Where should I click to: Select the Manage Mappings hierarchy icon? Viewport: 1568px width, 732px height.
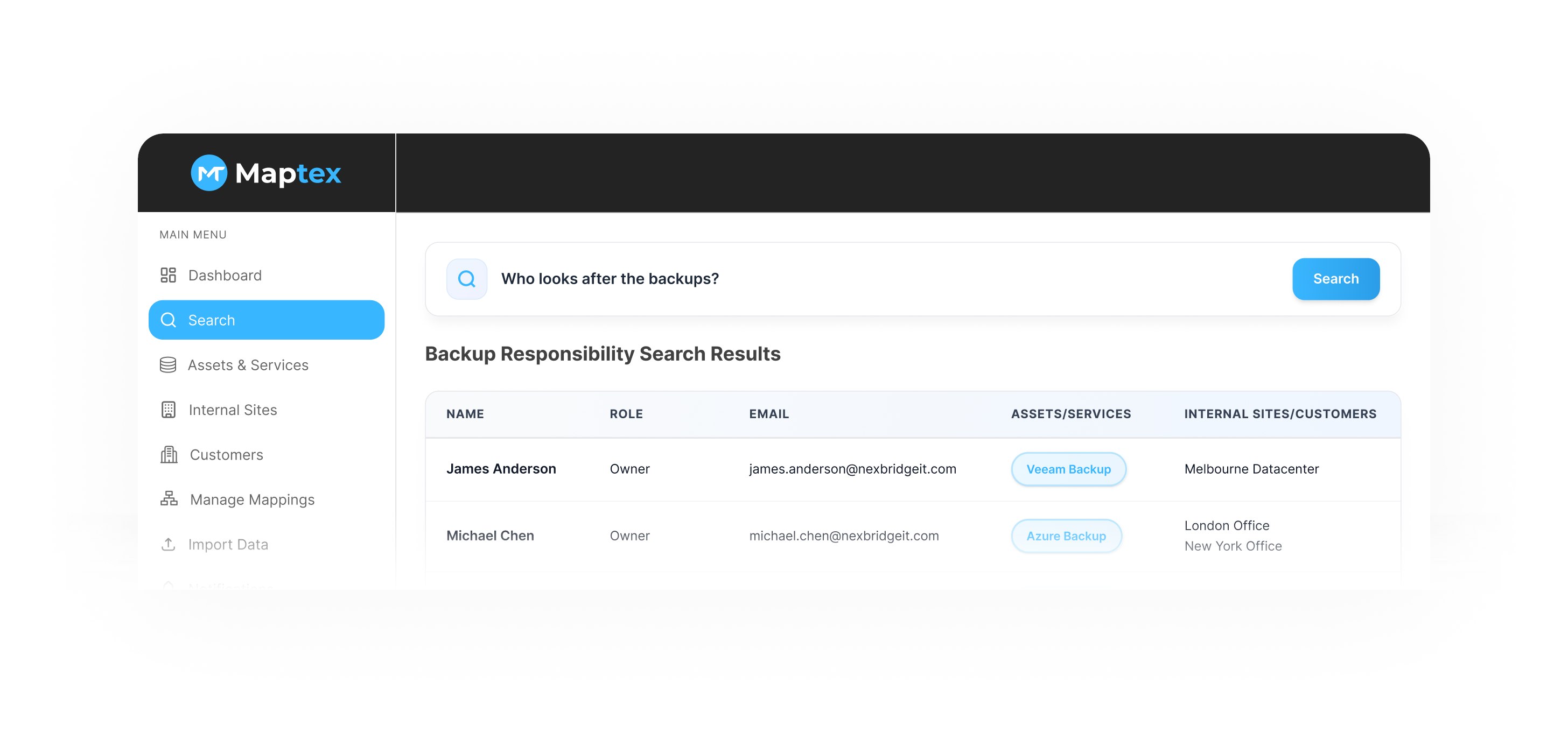169,499
